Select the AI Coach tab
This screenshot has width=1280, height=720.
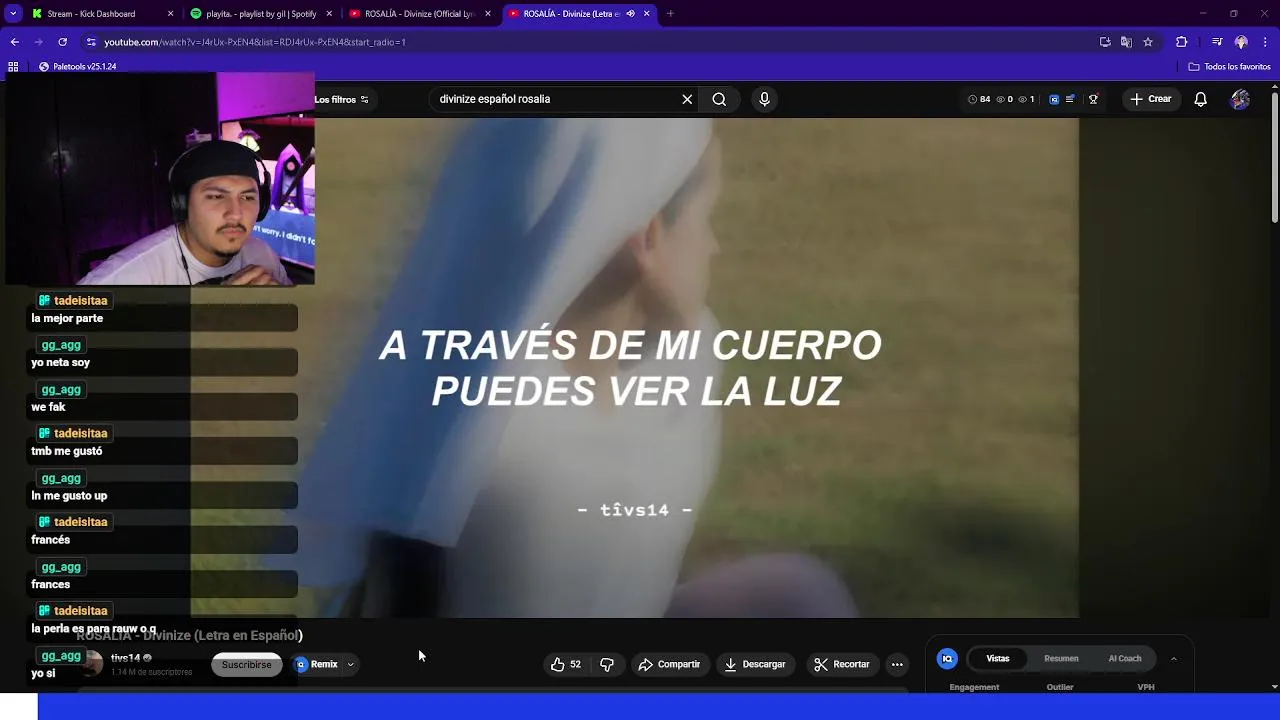pyautogui.click(x=1124, y=658)
